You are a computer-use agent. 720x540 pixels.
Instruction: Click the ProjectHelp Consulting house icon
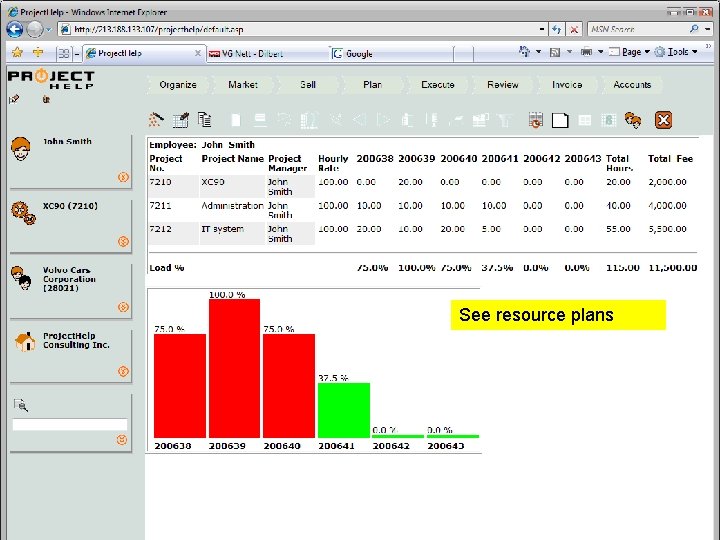point(25,342)
